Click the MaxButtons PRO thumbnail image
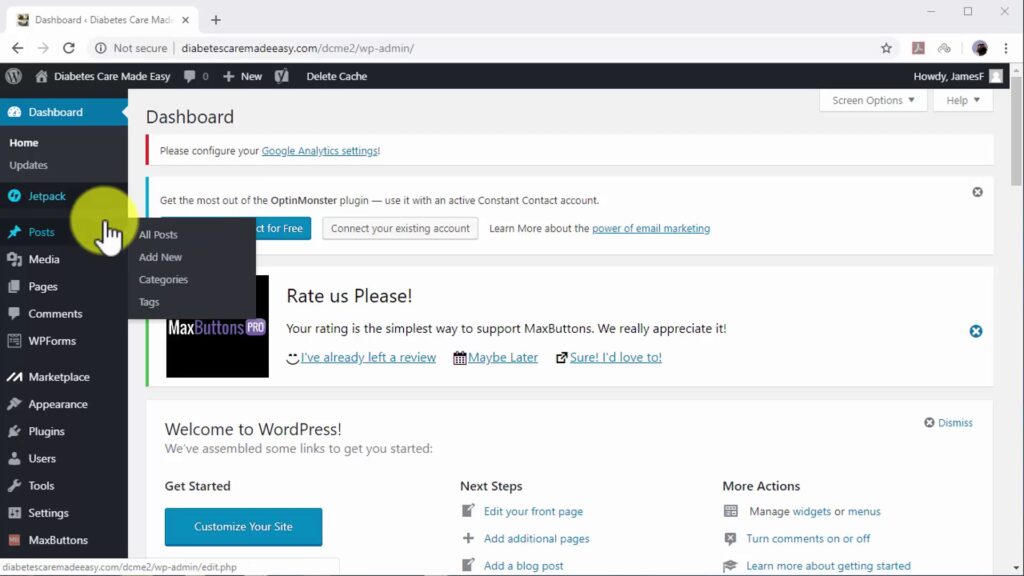The width and height of the screenshot is (1024, 576). coord(217,327)
